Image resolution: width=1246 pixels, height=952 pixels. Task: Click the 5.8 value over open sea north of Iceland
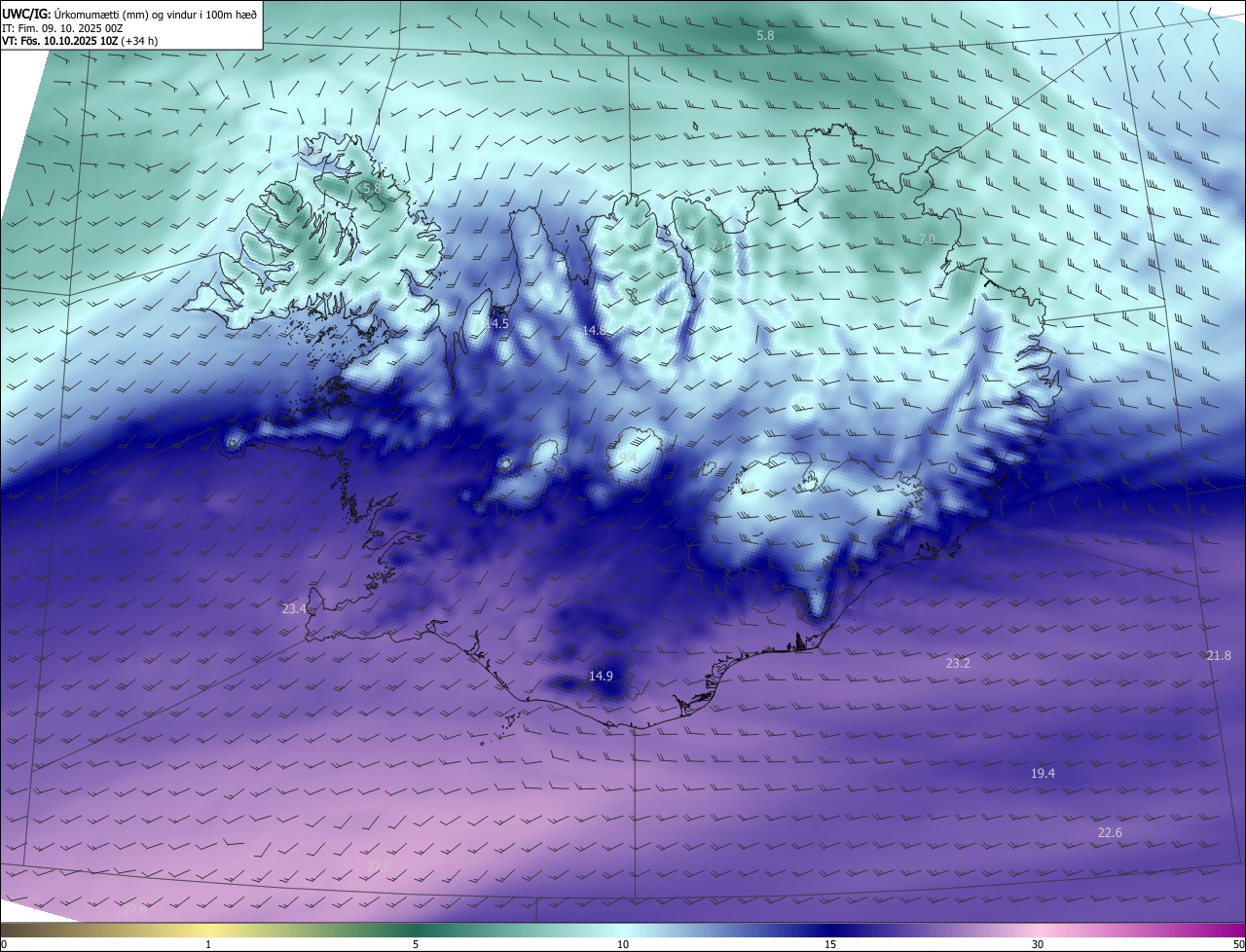[765, 36]
